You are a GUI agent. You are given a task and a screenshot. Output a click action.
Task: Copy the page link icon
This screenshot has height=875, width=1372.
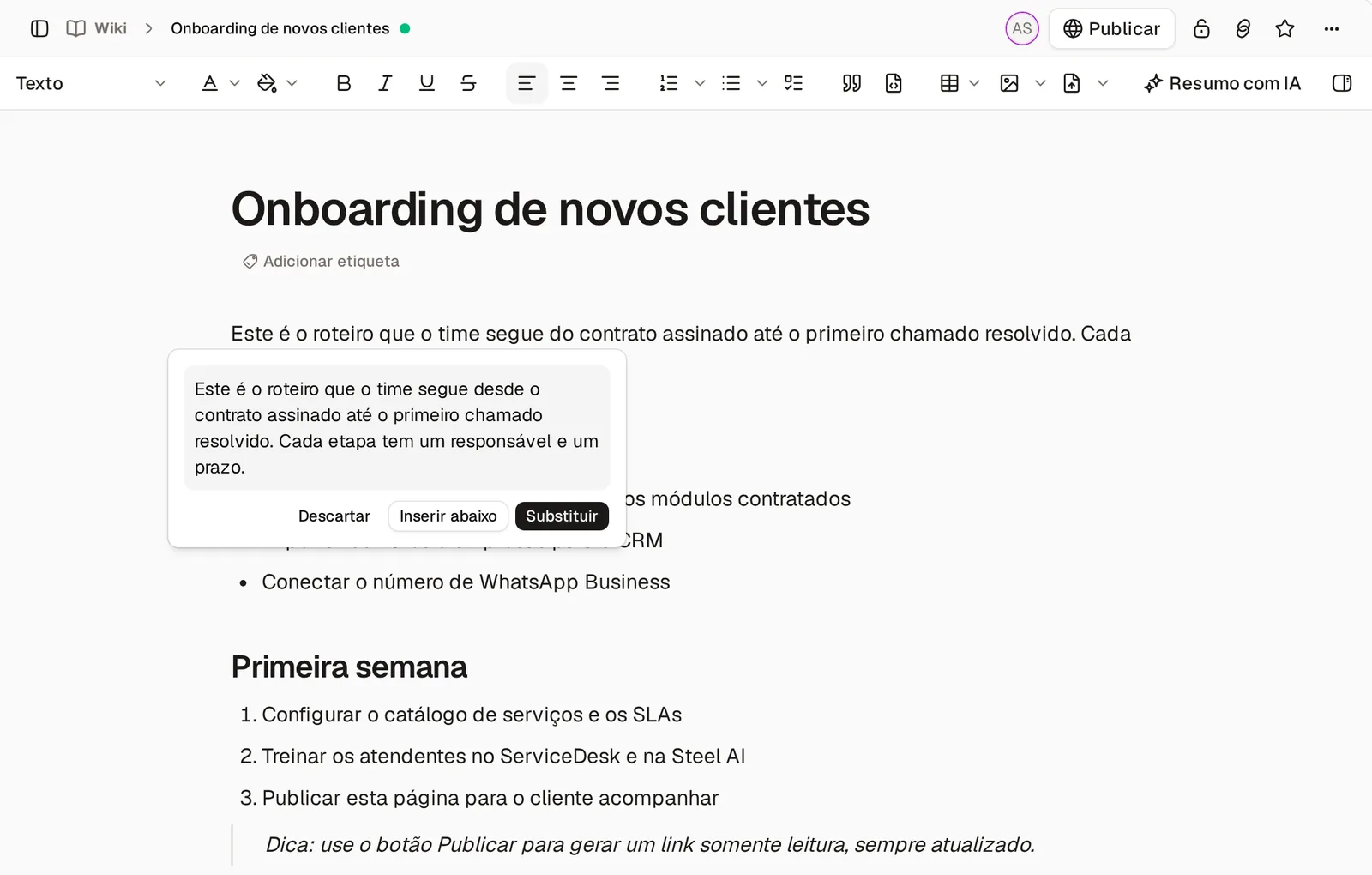coord(1243,28)
